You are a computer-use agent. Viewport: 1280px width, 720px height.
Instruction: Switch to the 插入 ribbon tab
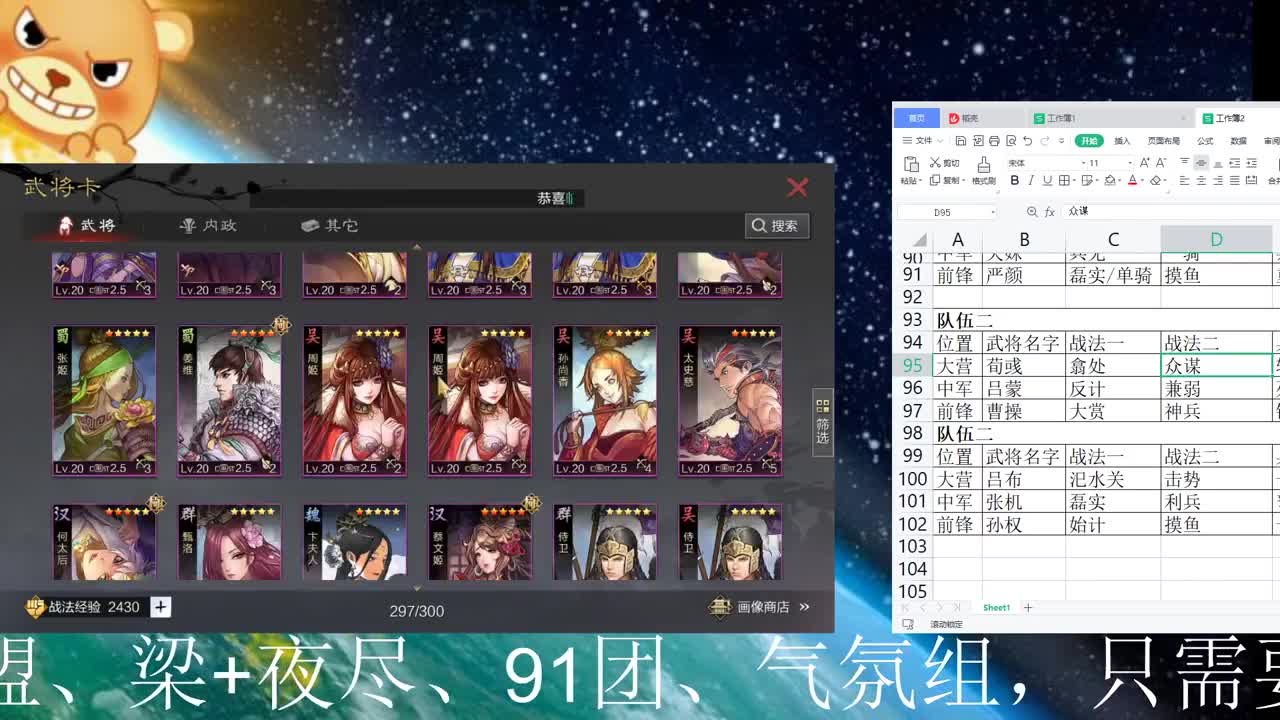[x=1122, y=141]
